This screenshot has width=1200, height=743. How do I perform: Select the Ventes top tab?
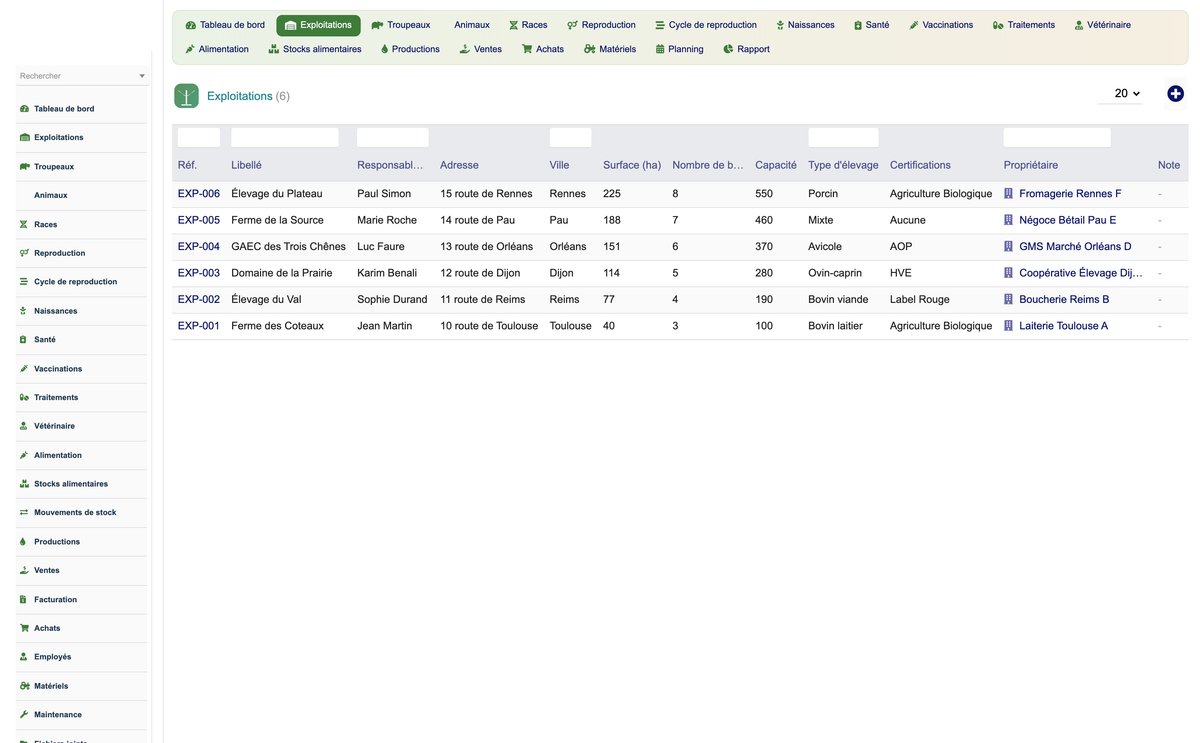(481, 49)
